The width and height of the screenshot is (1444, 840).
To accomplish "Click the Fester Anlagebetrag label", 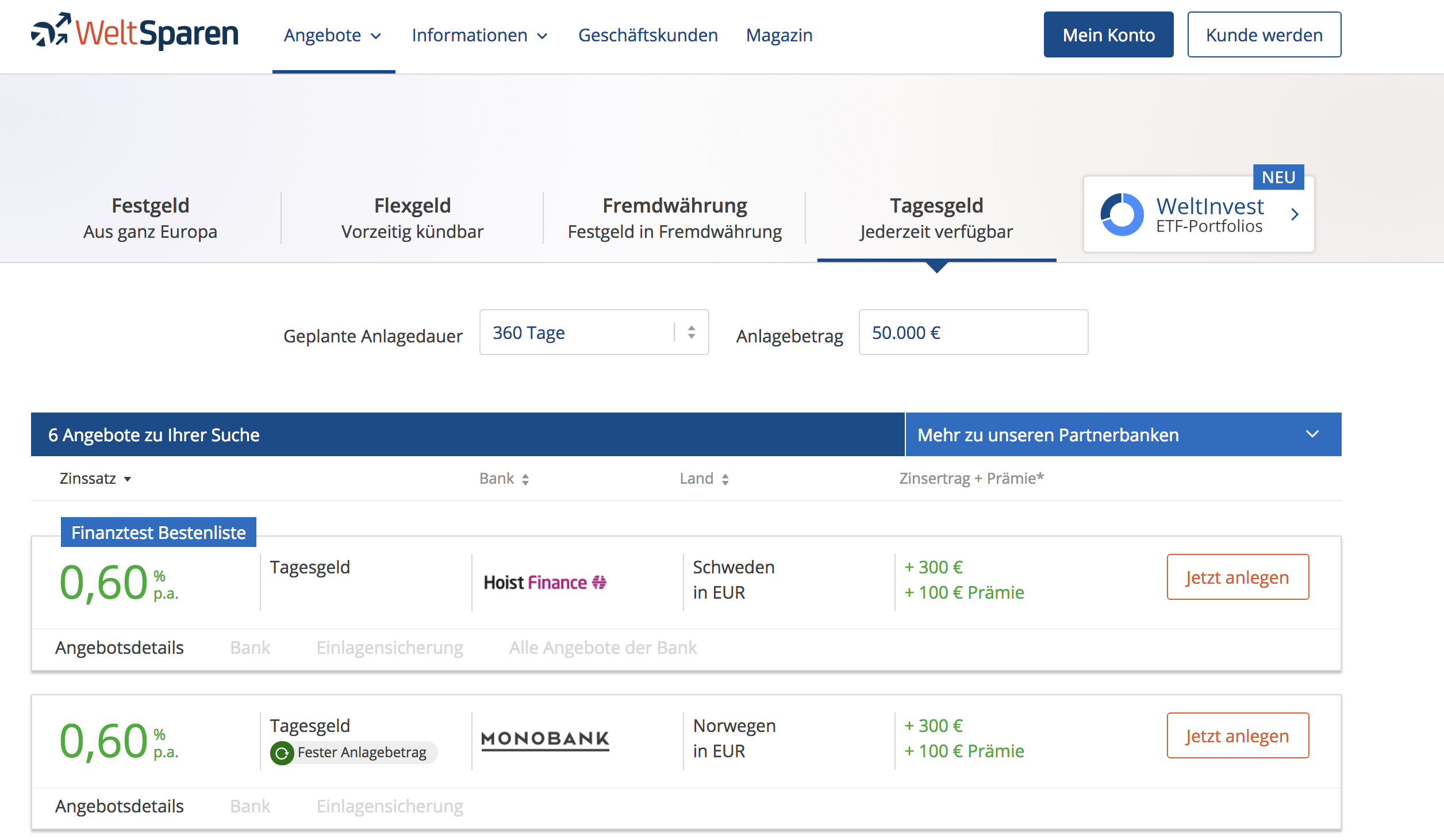I will tap(362, 753).
